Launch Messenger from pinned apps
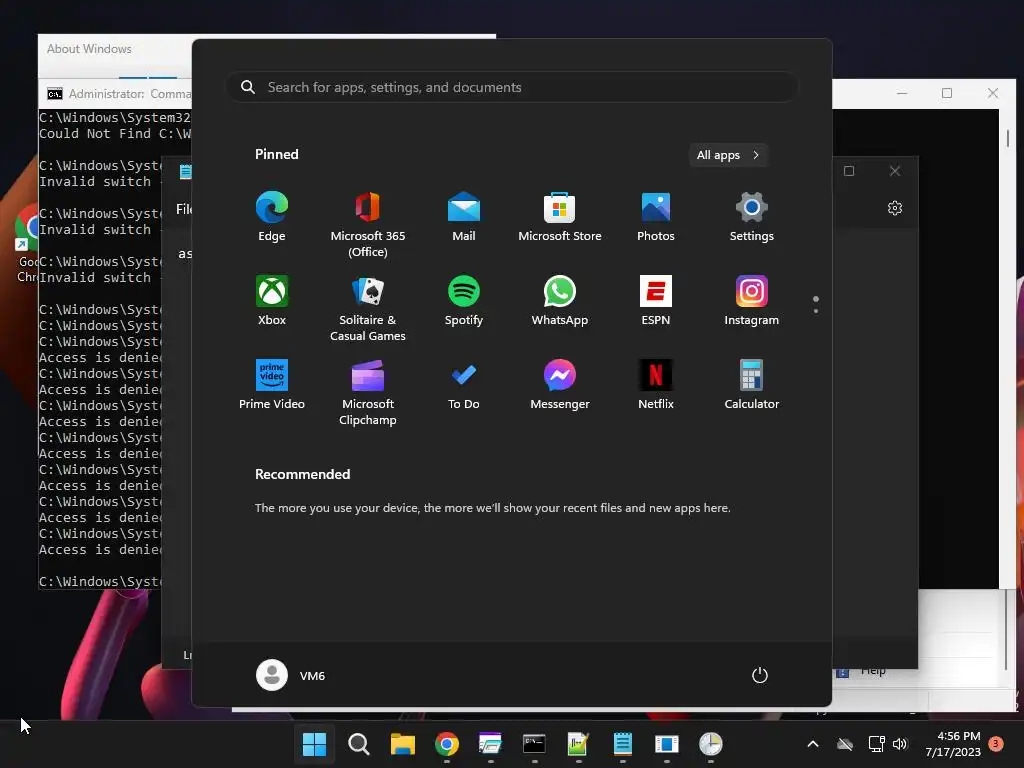This screenshot has width=1024, height=768. tap(560, 385)
